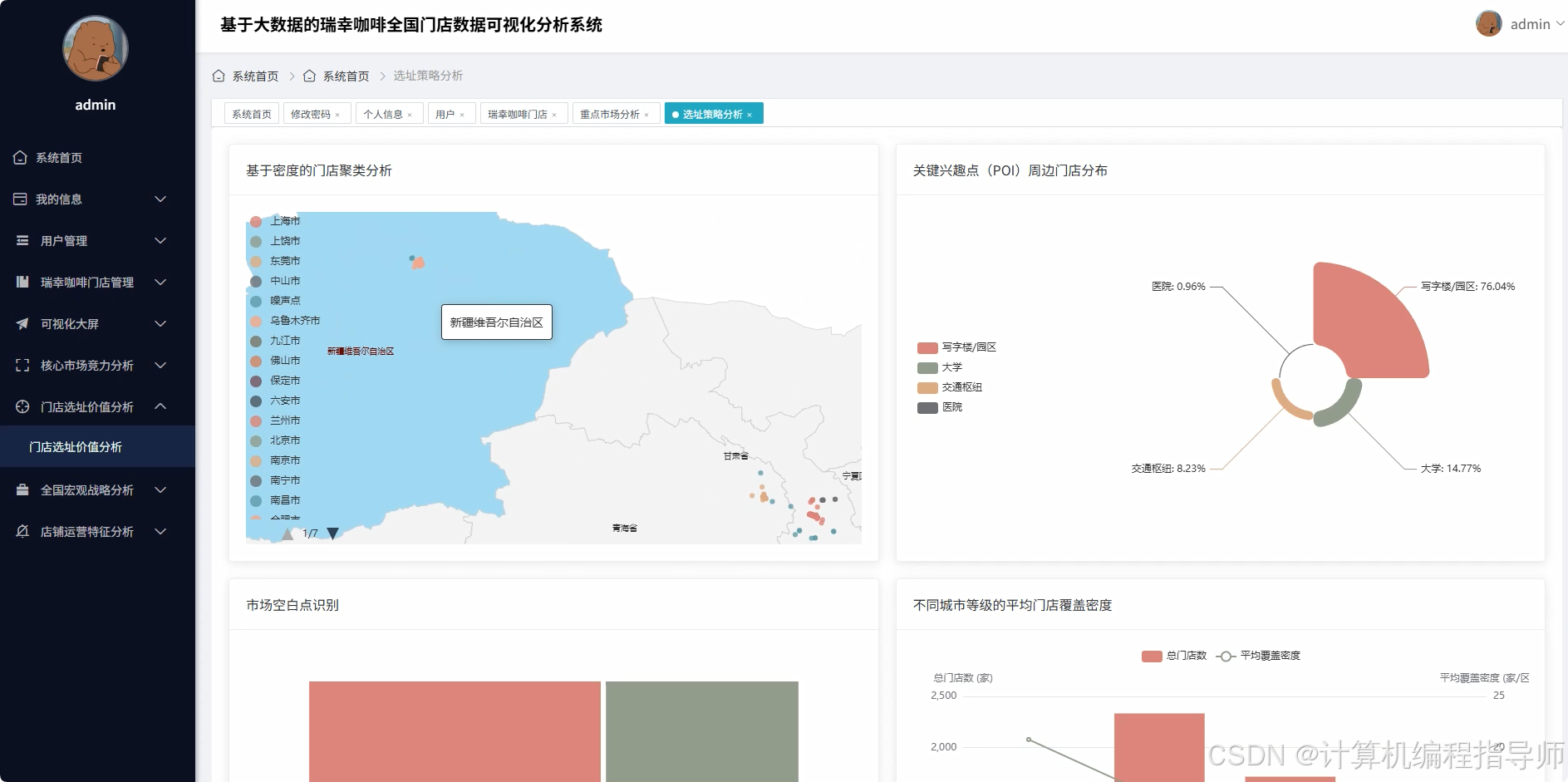Click the home icon beside 系统首页 in sidebar
The width and height of the screenshot is (1568, 782).
click(20, 157)
